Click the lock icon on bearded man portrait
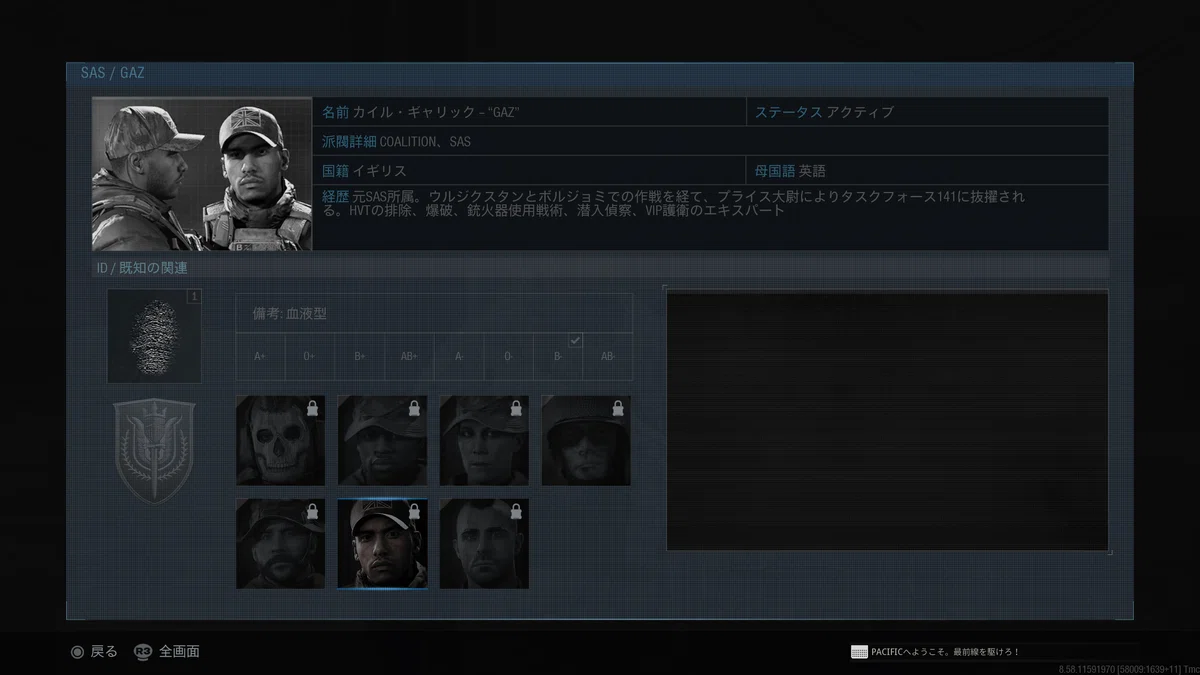The width and height of the screenshot is (1200, 675). coord(312,512)
